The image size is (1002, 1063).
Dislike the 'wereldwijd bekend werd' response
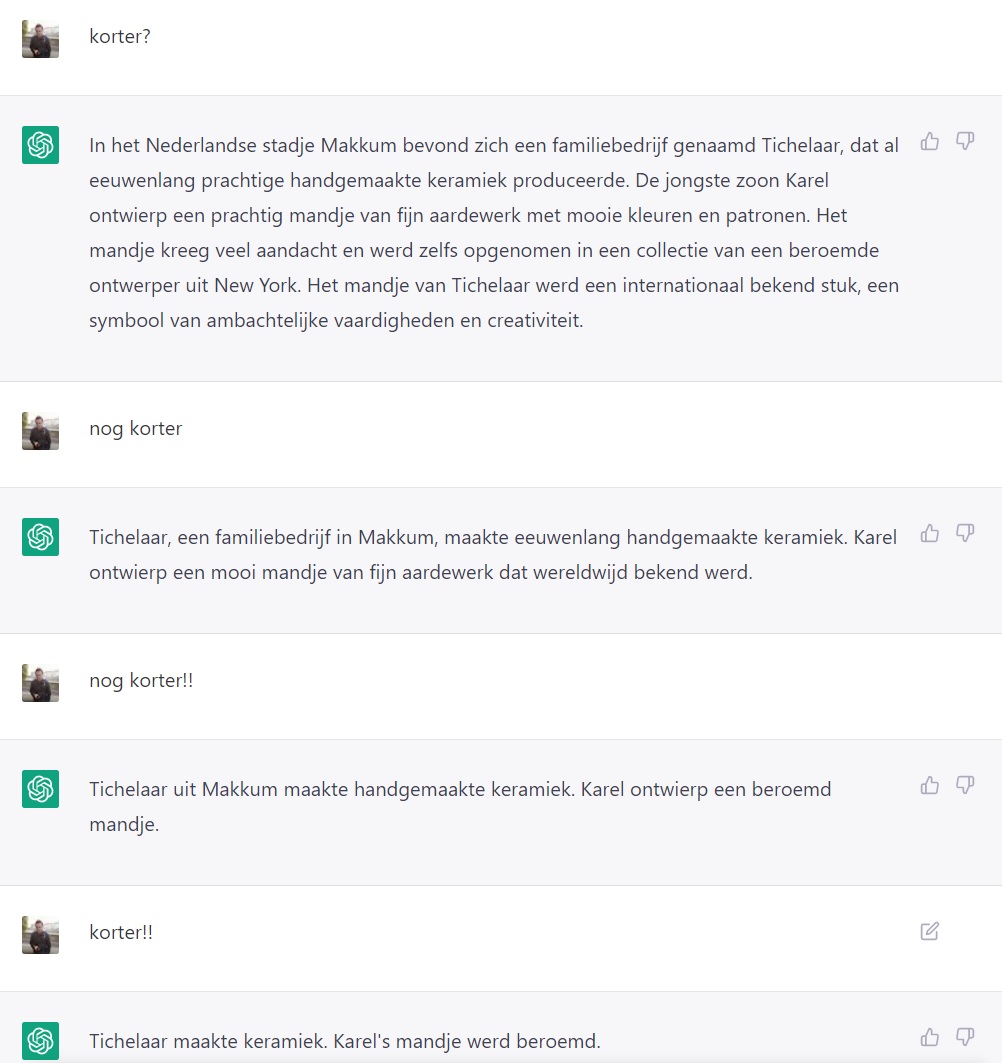[965, 533]
